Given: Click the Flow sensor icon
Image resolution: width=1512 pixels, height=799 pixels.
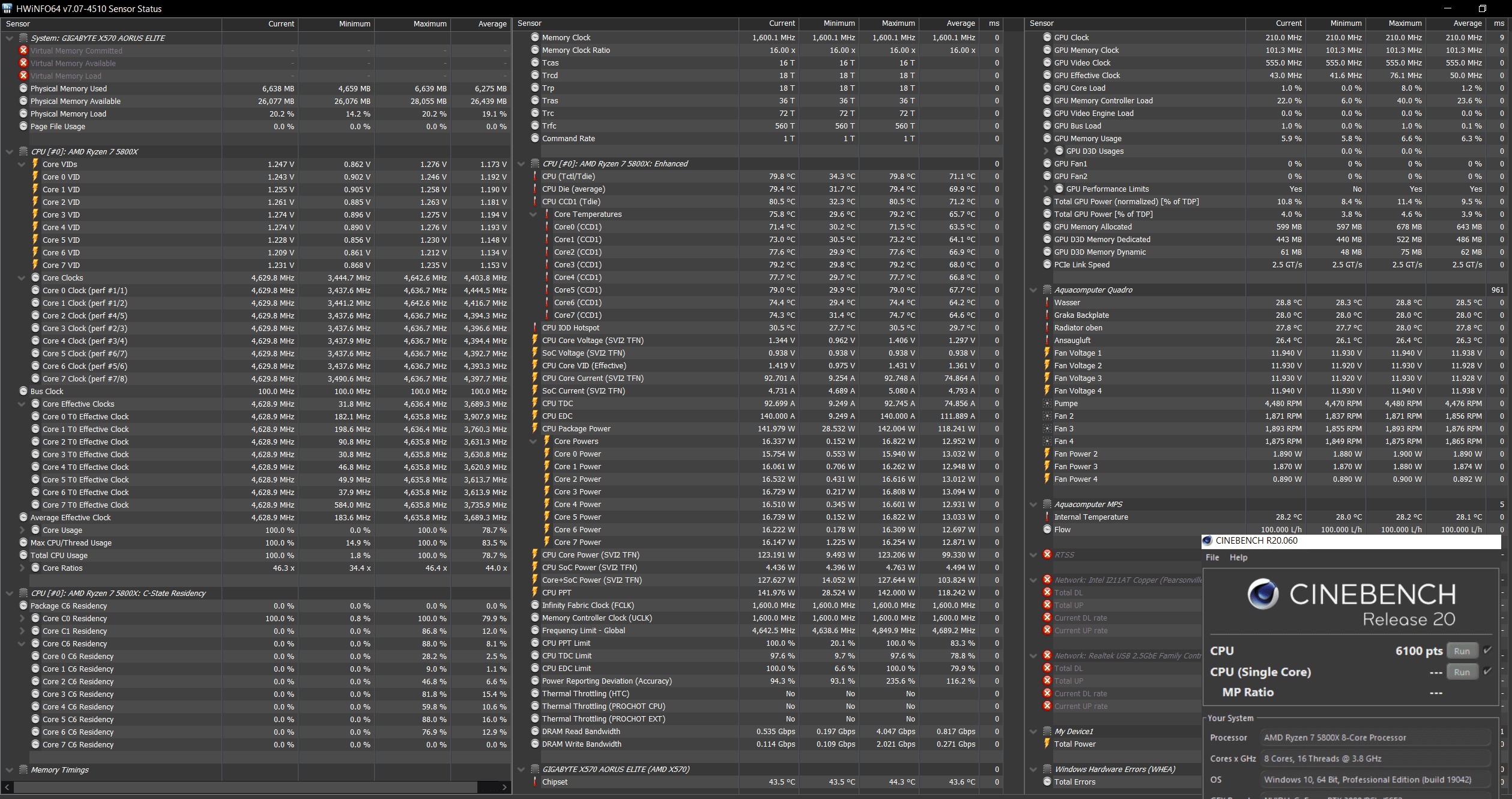Looking at the screenshot, I should tap(1047, 529).
